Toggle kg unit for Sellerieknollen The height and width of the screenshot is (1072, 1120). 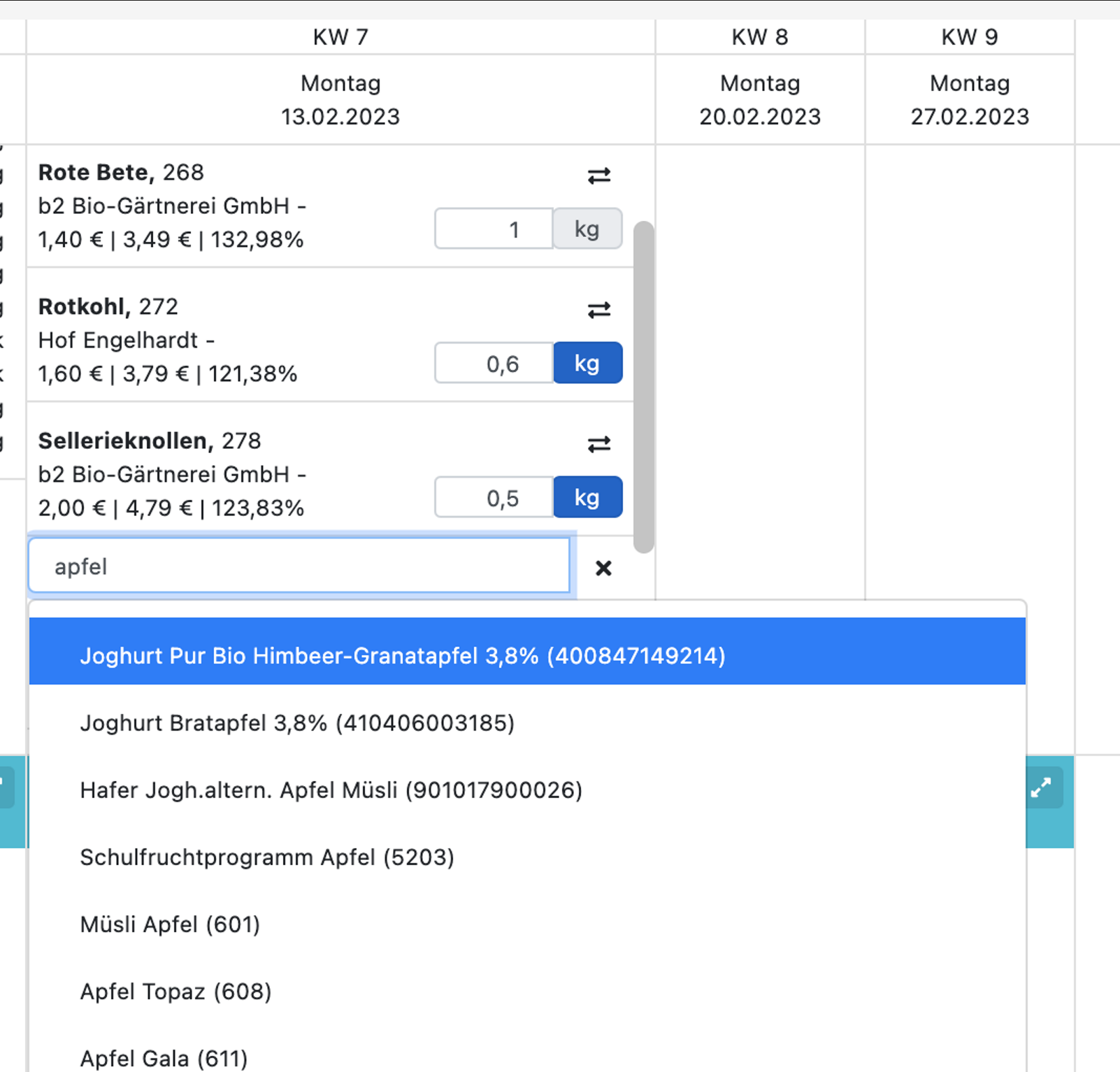coord(587,497)
